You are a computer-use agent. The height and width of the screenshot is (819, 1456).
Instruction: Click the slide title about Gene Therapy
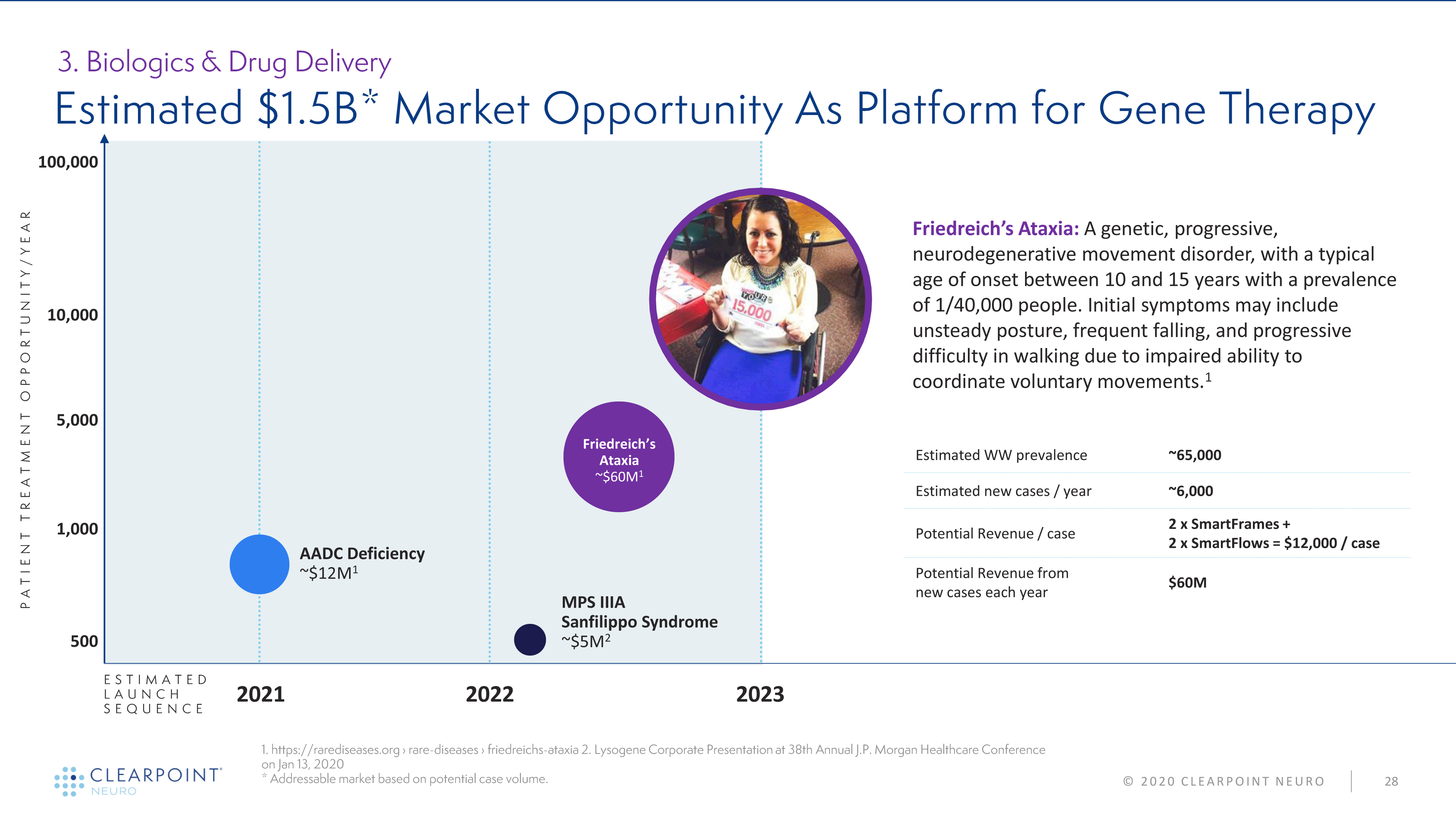pos(715,109)
